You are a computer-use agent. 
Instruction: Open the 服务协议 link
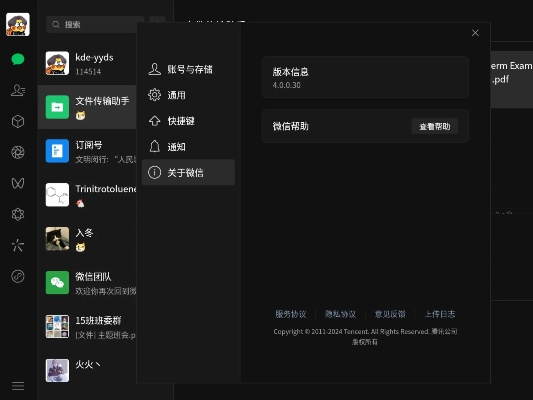pos(291,314)
